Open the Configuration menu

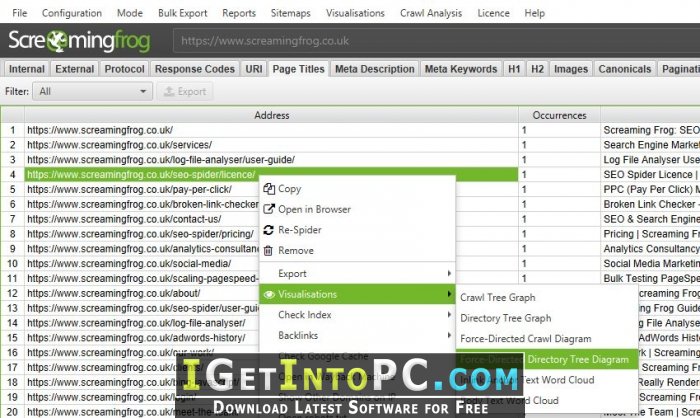point(72,13)
